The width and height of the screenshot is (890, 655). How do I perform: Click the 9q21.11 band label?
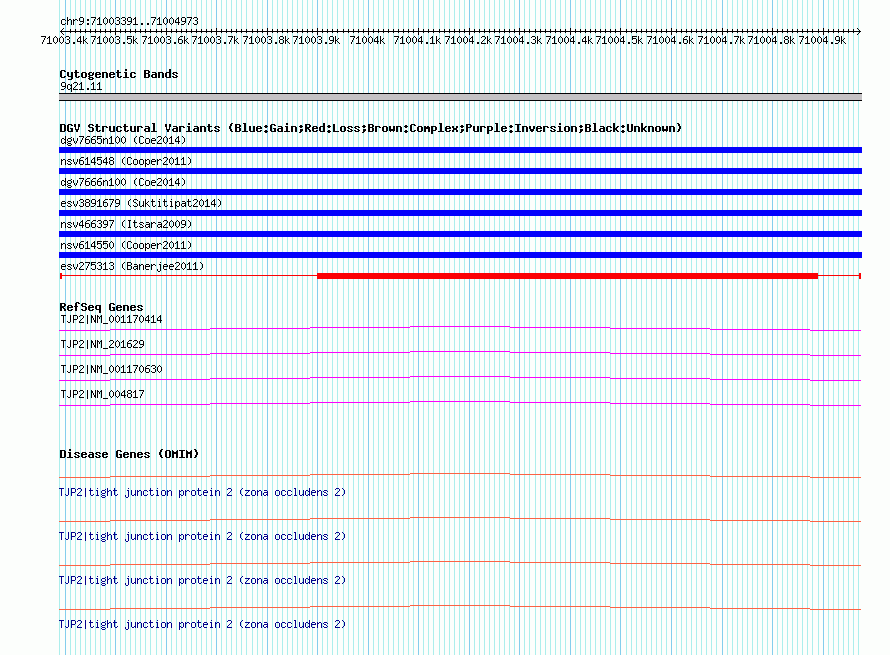point(81,86)
